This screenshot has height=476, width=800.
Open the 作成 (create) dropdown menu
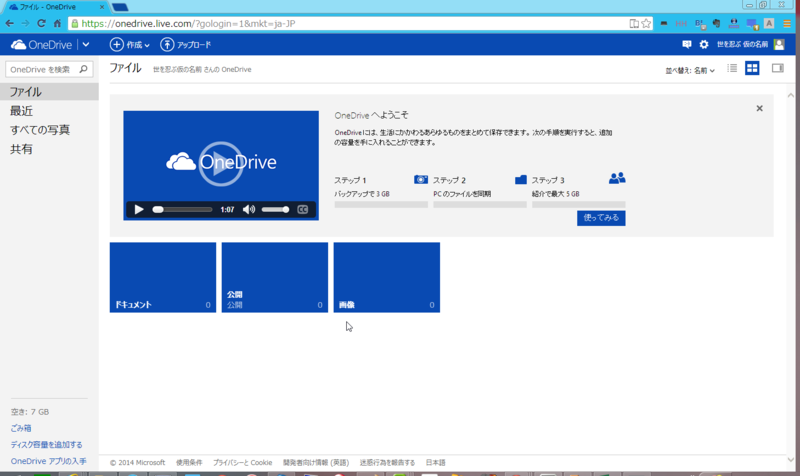click(x=130, y=45)
